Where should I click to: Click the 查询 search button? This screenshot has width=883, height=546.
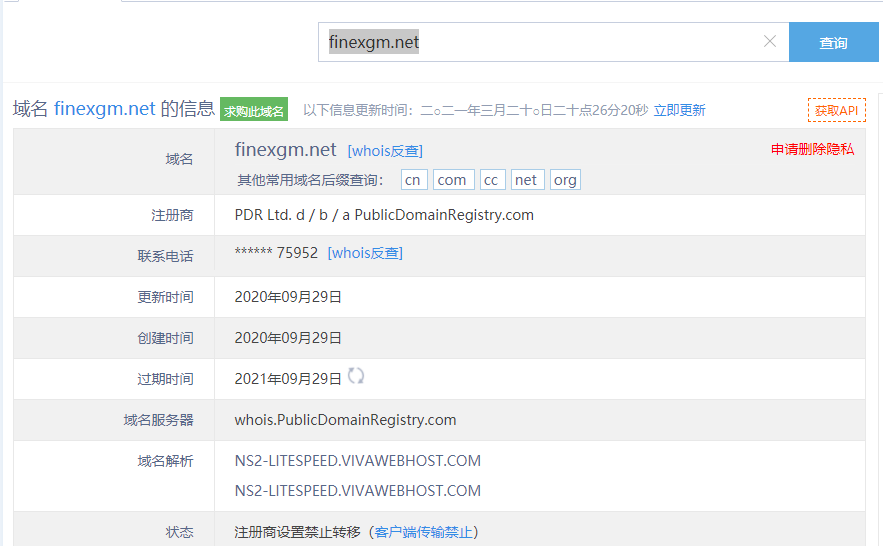tap(832, 43)
